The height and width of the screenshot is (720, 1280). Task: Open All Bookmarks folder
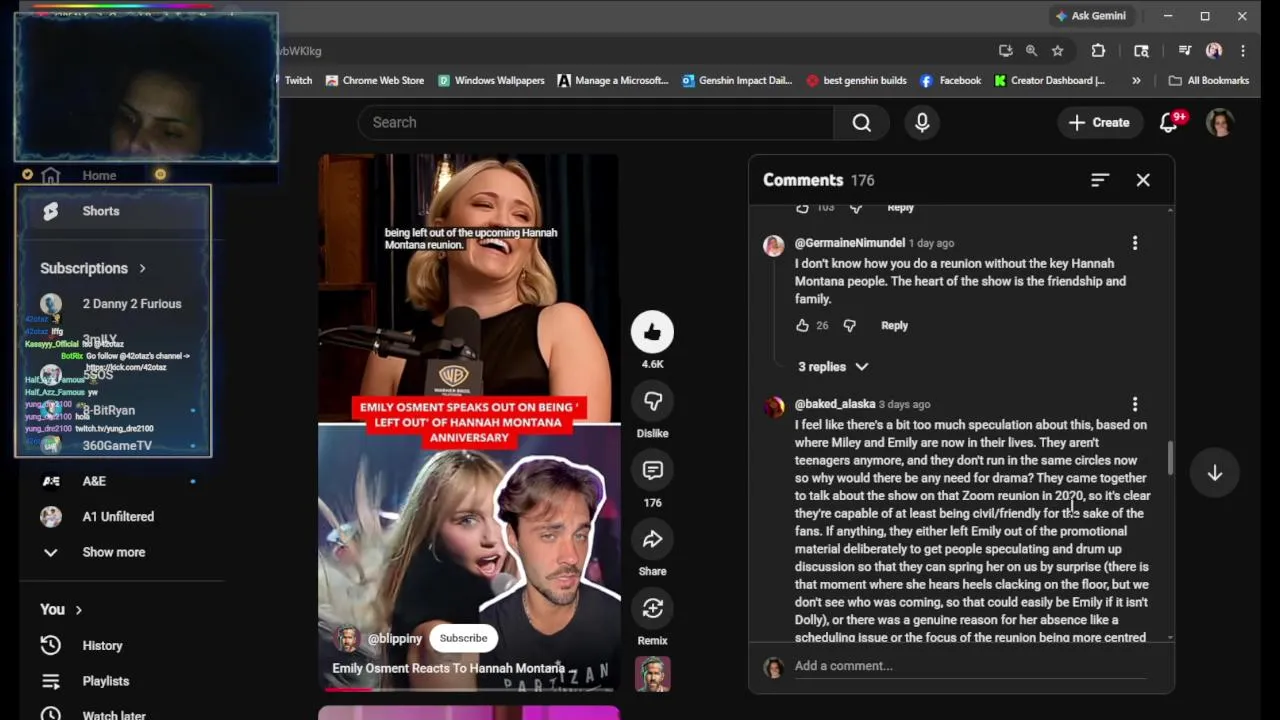(x=1209, y=80)
